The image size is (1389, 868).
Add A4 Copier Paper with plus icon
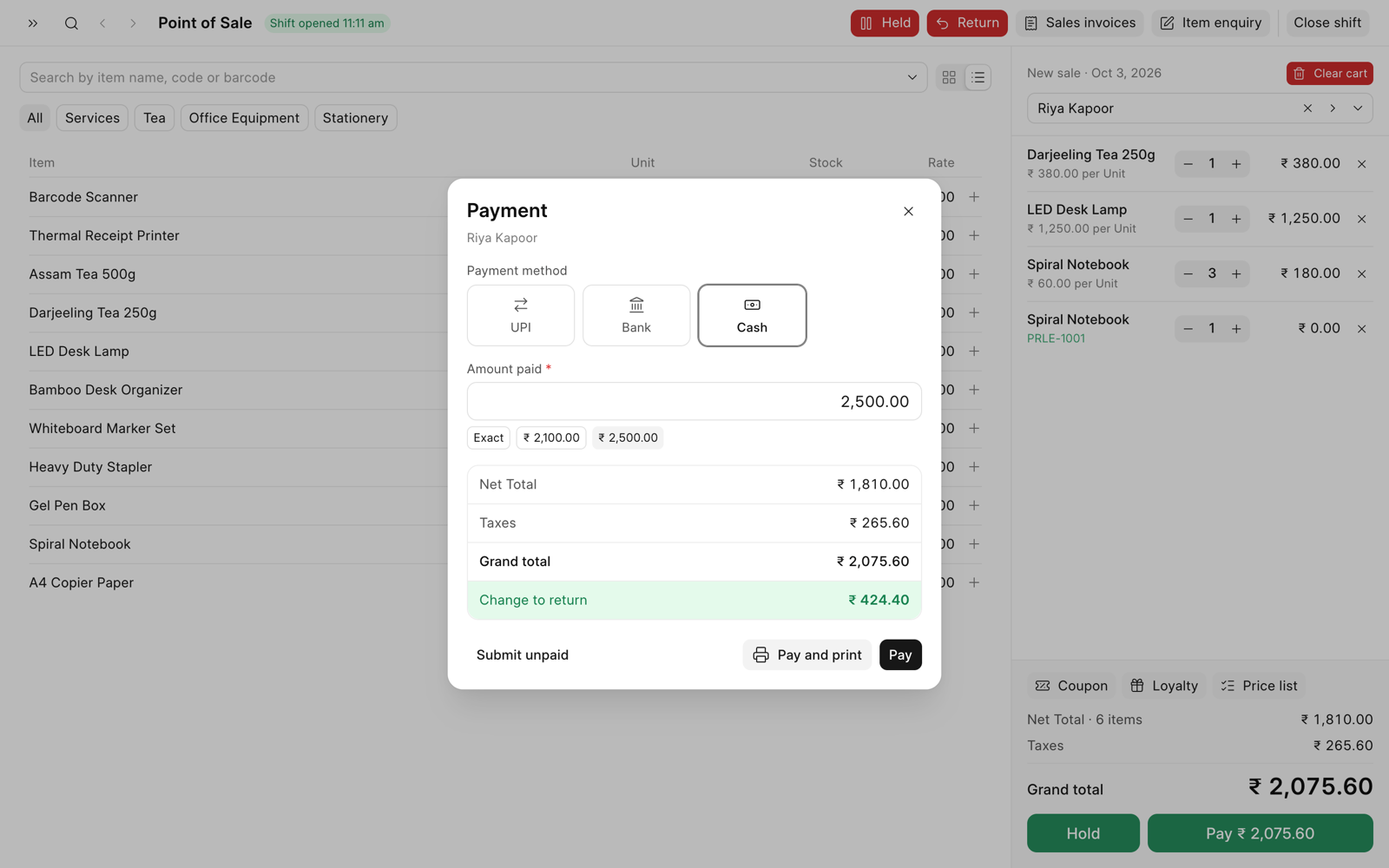point(974,582)
